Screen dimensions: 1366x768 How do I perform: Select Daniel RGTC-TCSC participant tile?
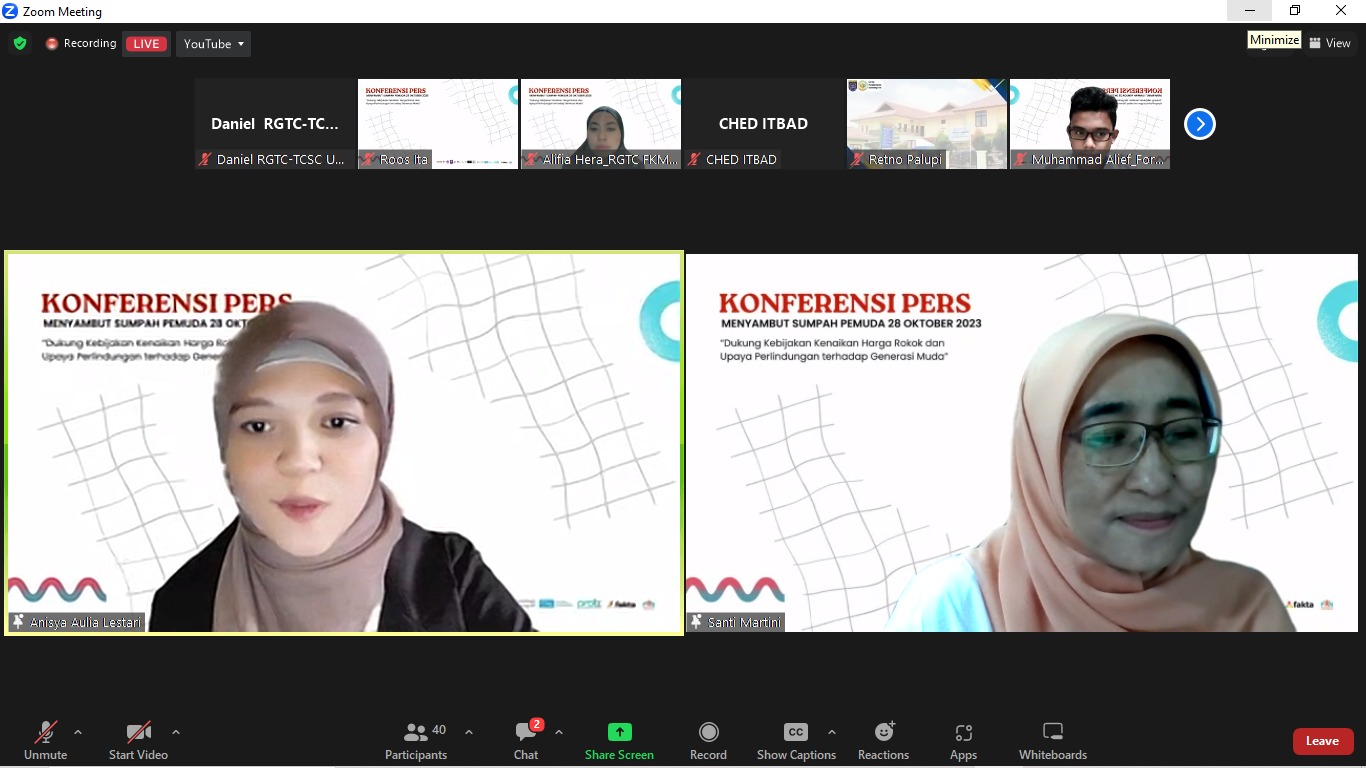[x=275, y=124]
